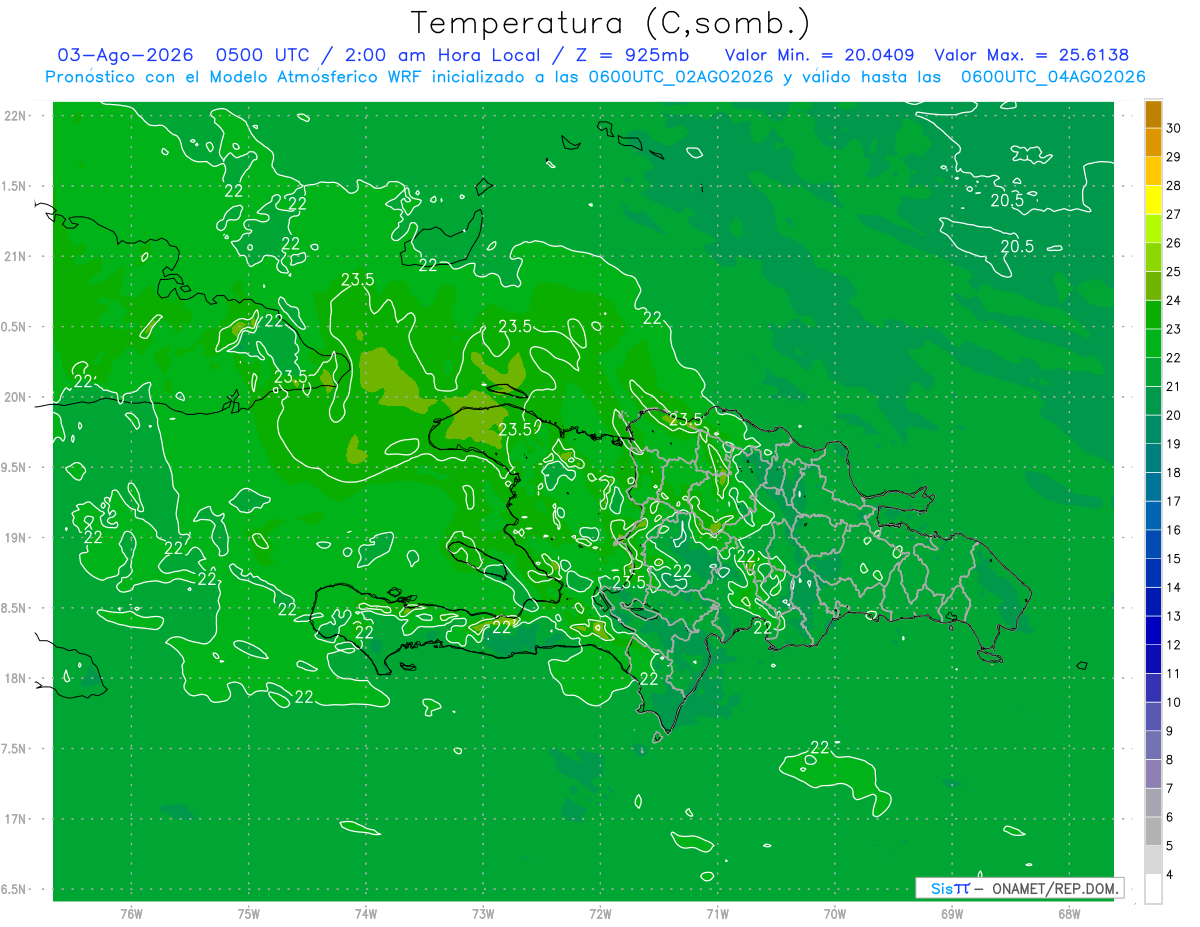The image size is (1200, 927).
Task: Click legend value 23 on the color bar
Action: pyautogui.click(x=1174, y=329)
